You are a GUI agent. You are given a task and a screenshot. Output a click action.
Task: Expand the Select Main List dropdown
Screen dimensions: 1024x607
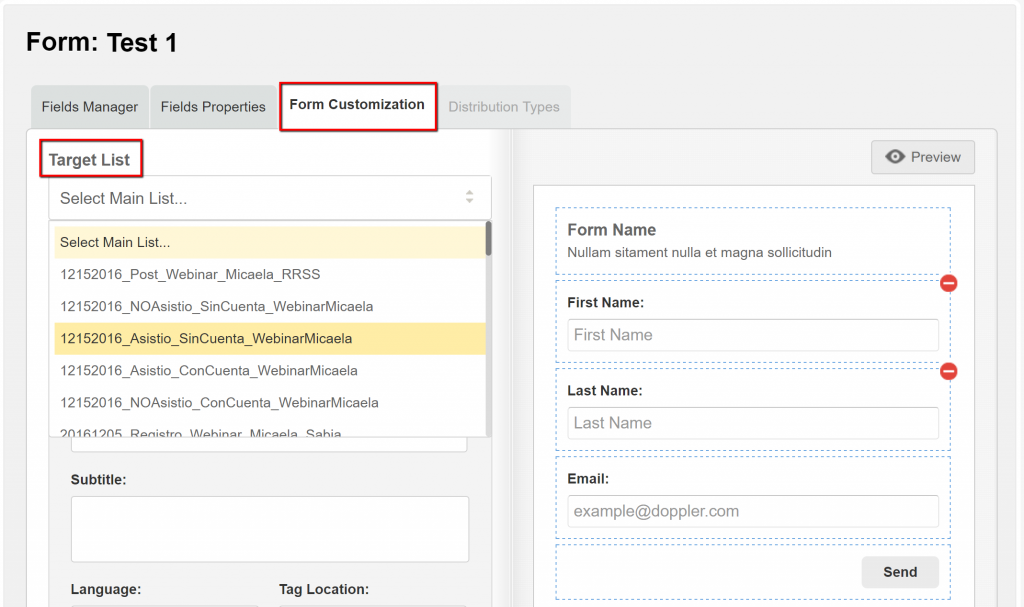pos(270,198)
